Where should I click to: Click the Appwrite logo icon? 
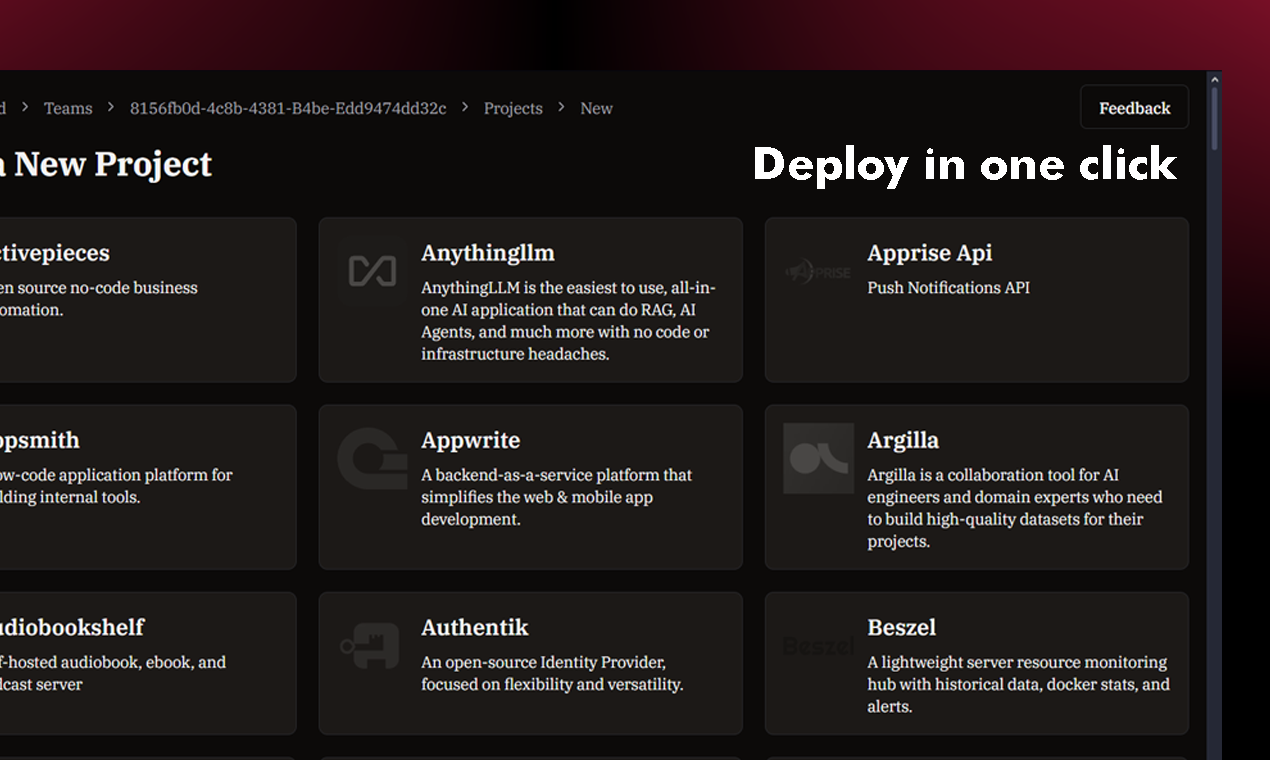[x=372, y=458]
